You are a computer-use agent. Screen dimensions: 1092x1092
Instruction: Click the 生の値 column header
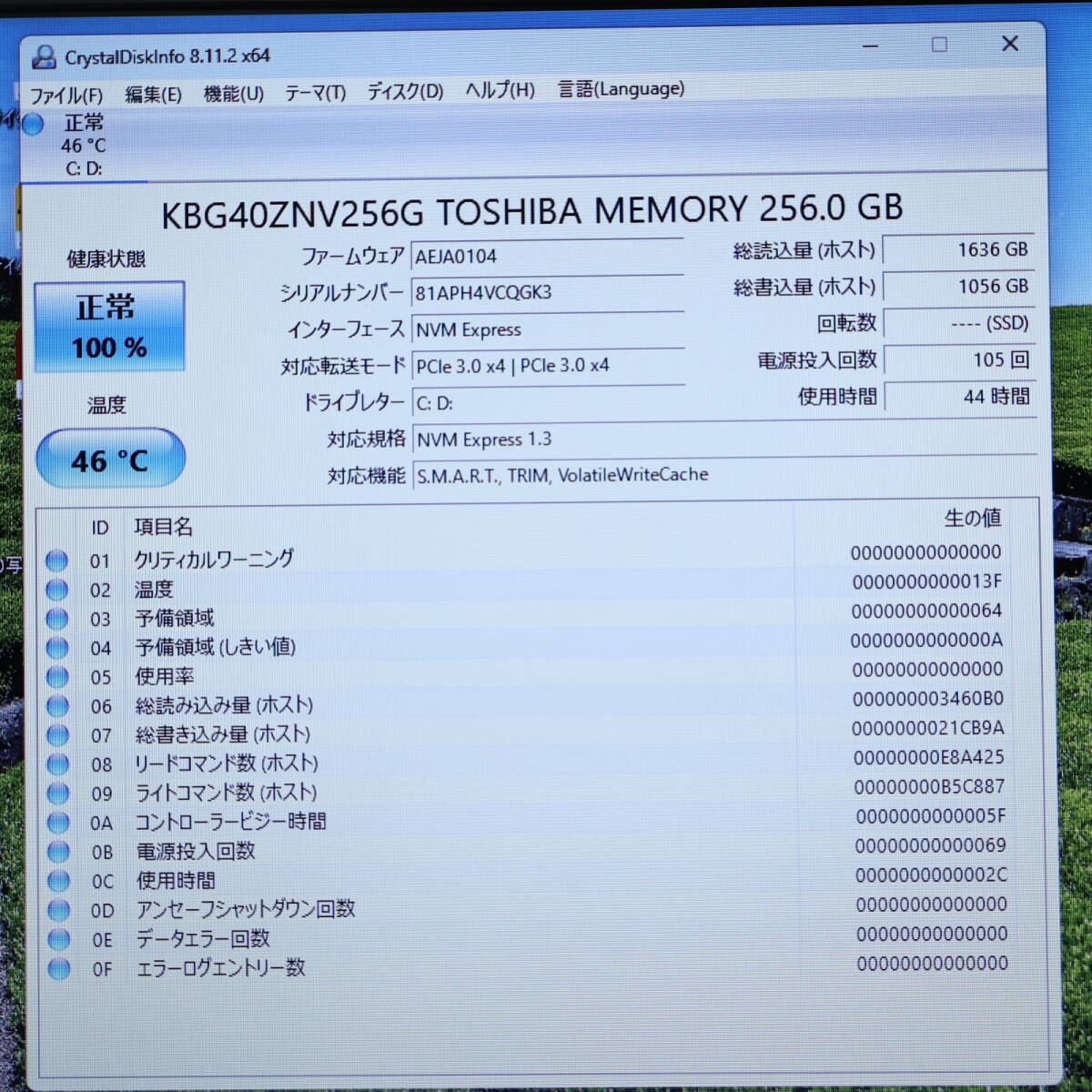[973, 518]
